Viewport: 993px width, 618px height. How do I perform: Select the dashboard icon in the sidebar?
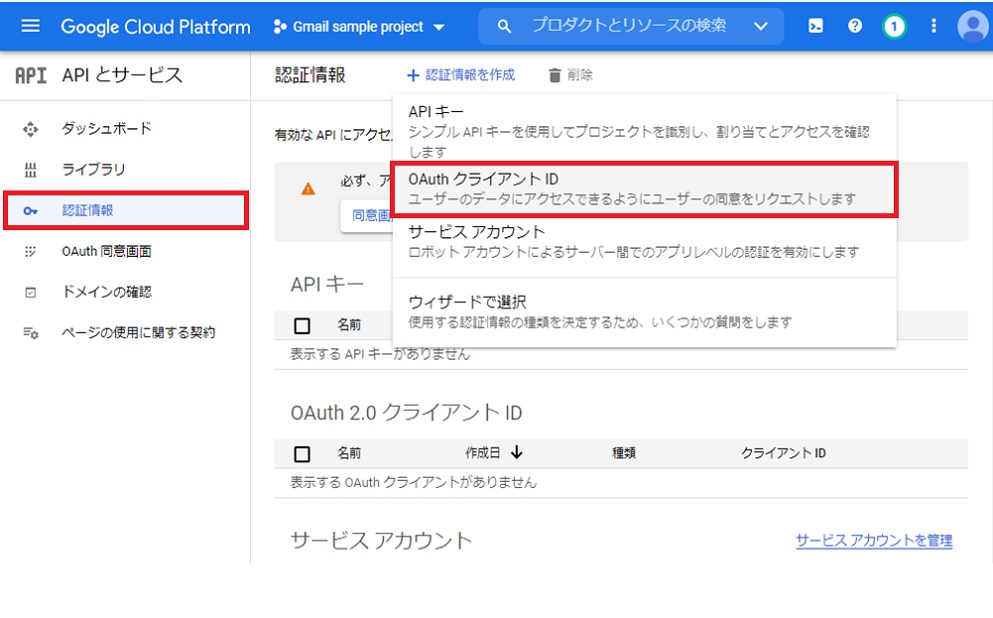pyautogui.click(x=33, y=128)
